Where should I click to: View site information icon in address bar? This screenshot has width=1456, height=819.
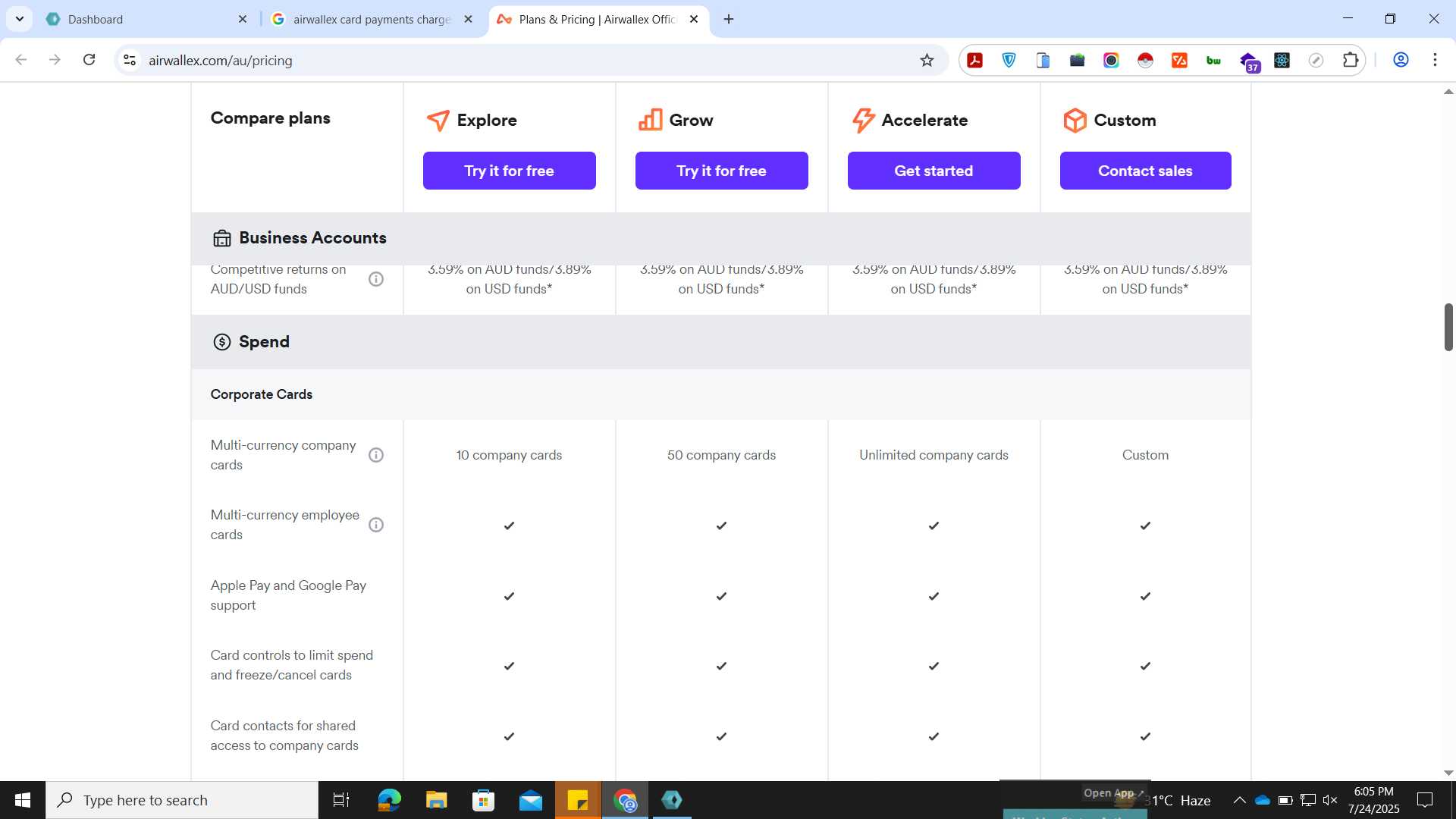[x=130, y=60]
